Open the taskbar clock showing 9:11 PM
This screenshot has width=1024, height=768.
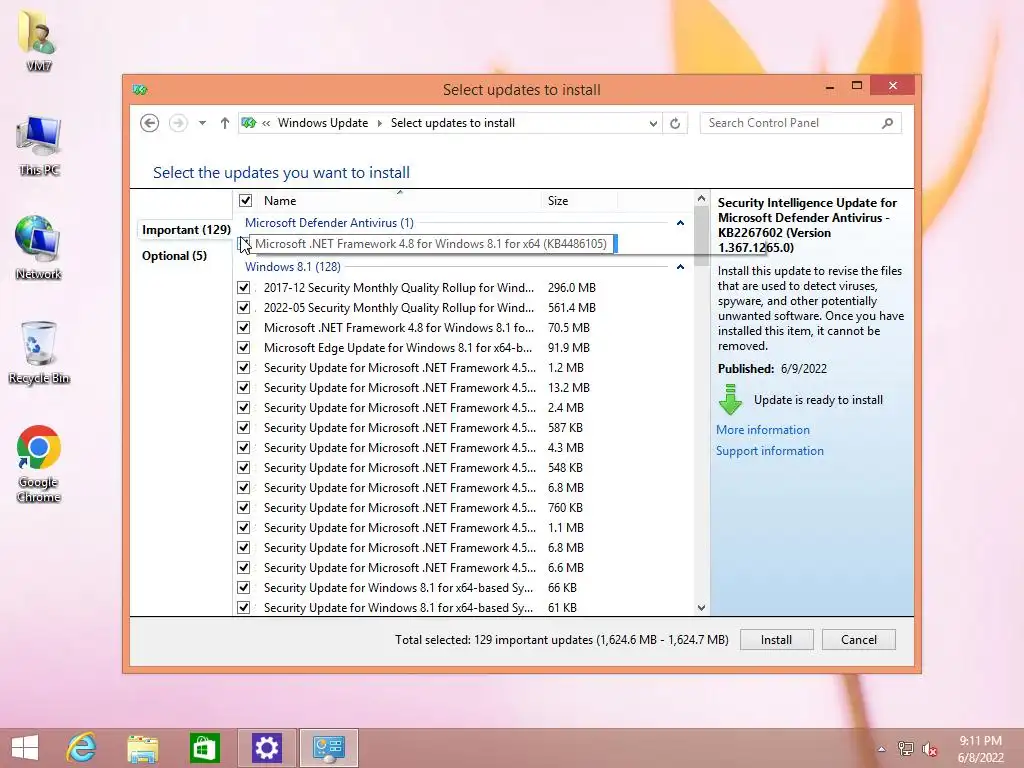point(980,749)
